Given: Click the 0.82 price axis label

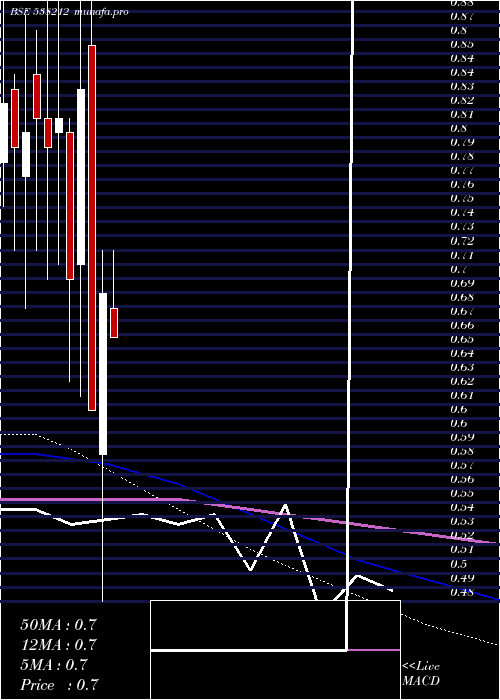Looking at the screenshot, I should pyautogui.click(x=462, y=100).
